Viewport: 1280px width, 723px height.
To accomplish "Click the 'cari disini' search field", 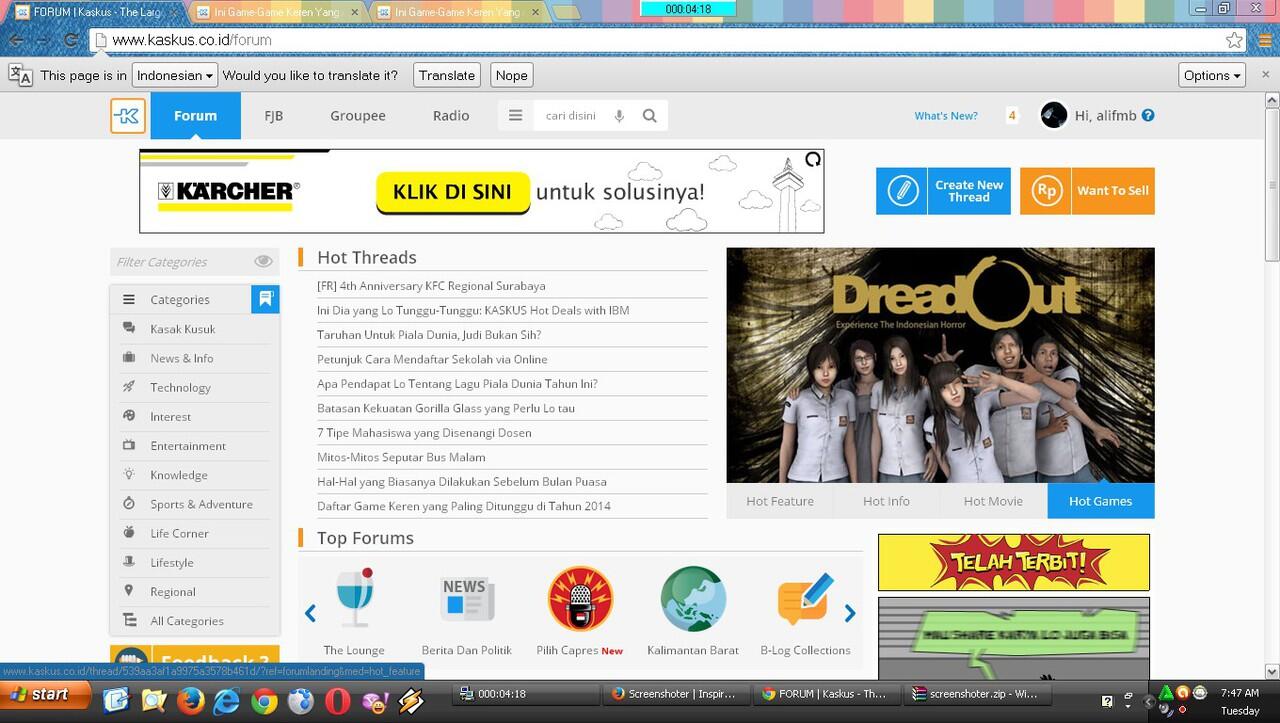I will pos(571,116).
